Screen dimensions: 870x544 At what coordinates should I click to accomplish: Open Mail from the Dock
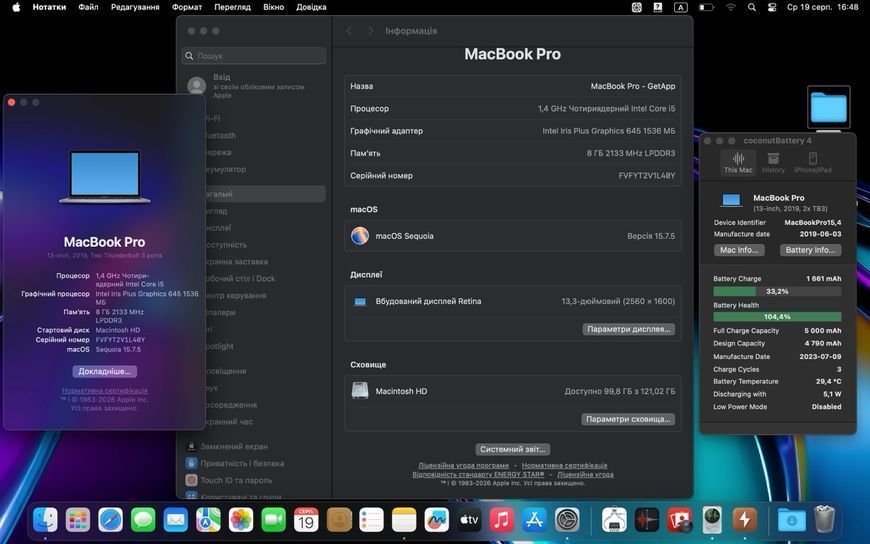(x=176, y=520)
